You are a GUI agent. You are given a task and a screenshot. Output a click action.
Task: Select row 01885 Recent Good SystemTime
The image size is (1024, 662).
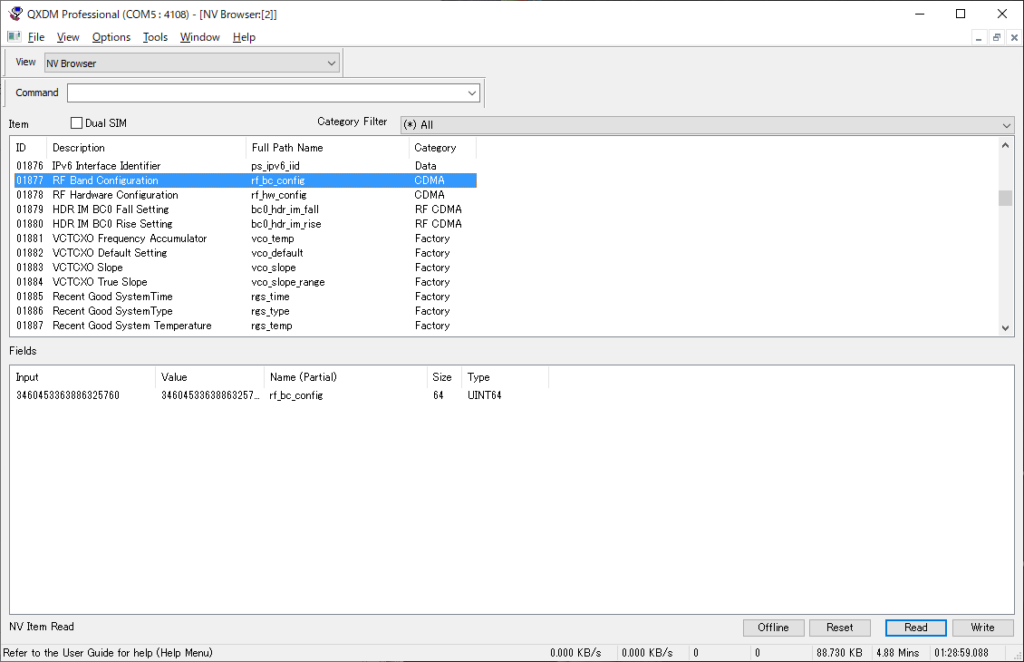[x=246, y=296]
